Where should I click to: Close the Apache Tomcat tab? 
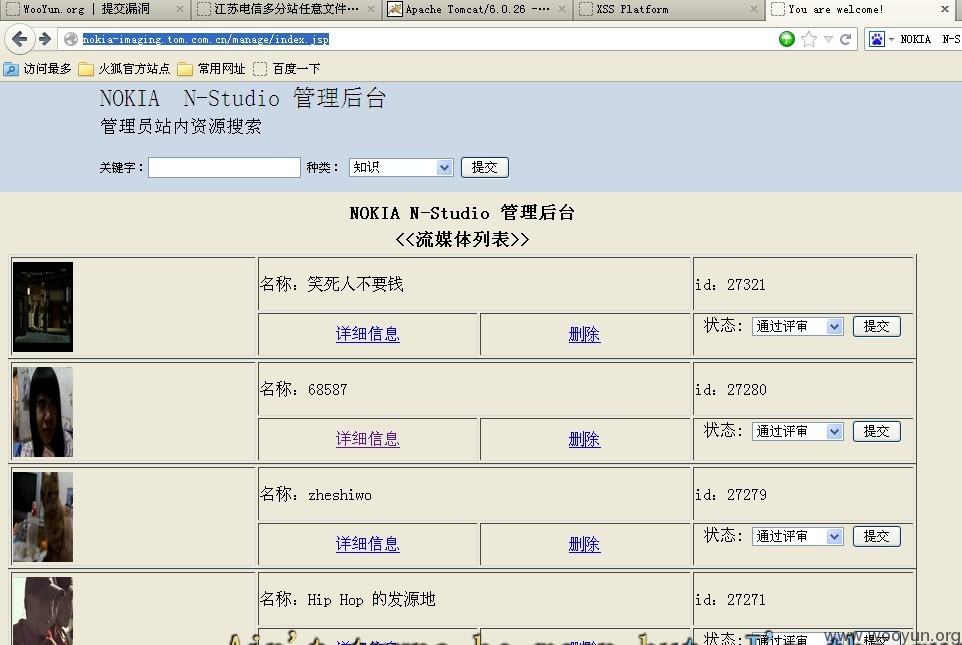562,9
